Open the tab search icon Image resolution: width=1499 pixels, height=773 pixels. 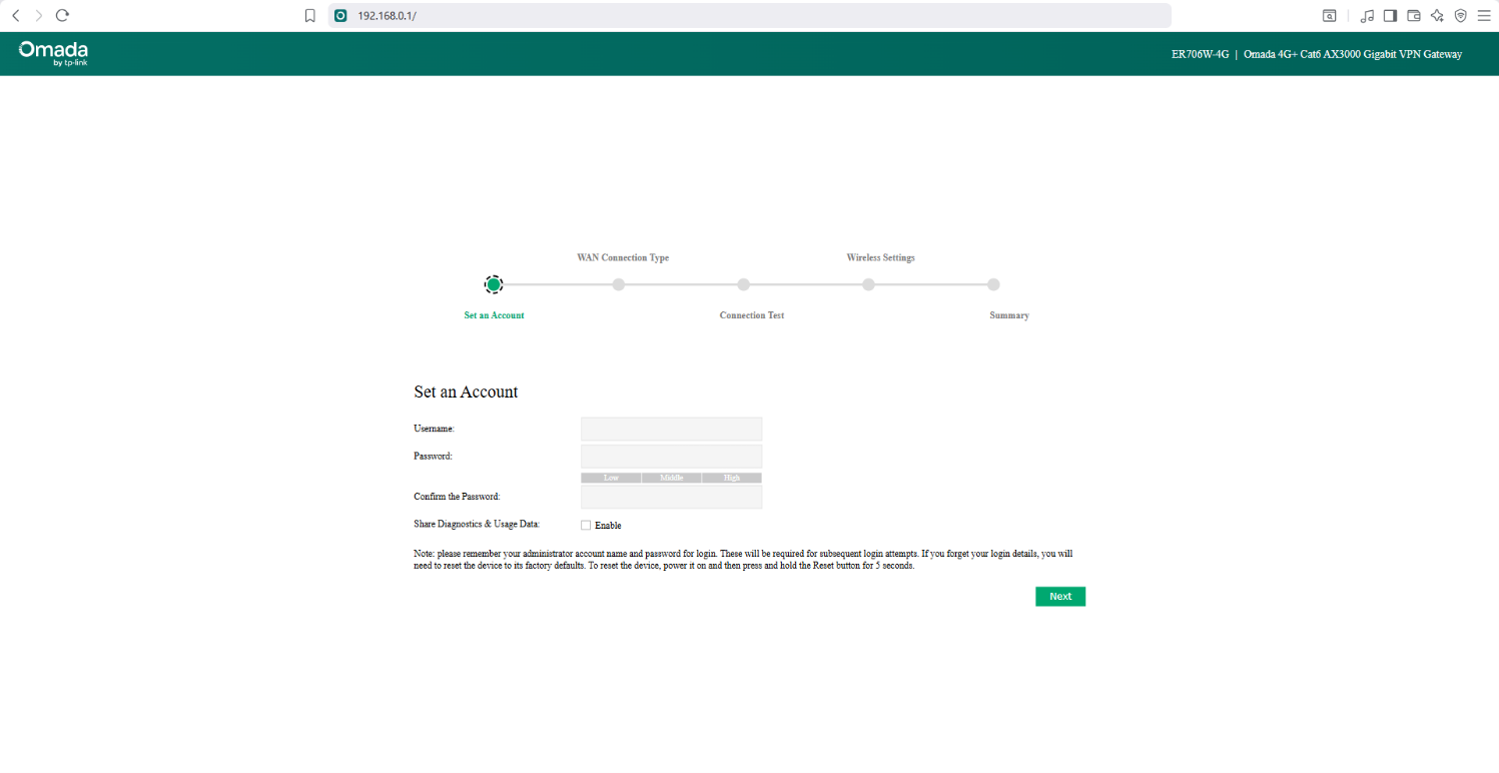(1329, 16)
